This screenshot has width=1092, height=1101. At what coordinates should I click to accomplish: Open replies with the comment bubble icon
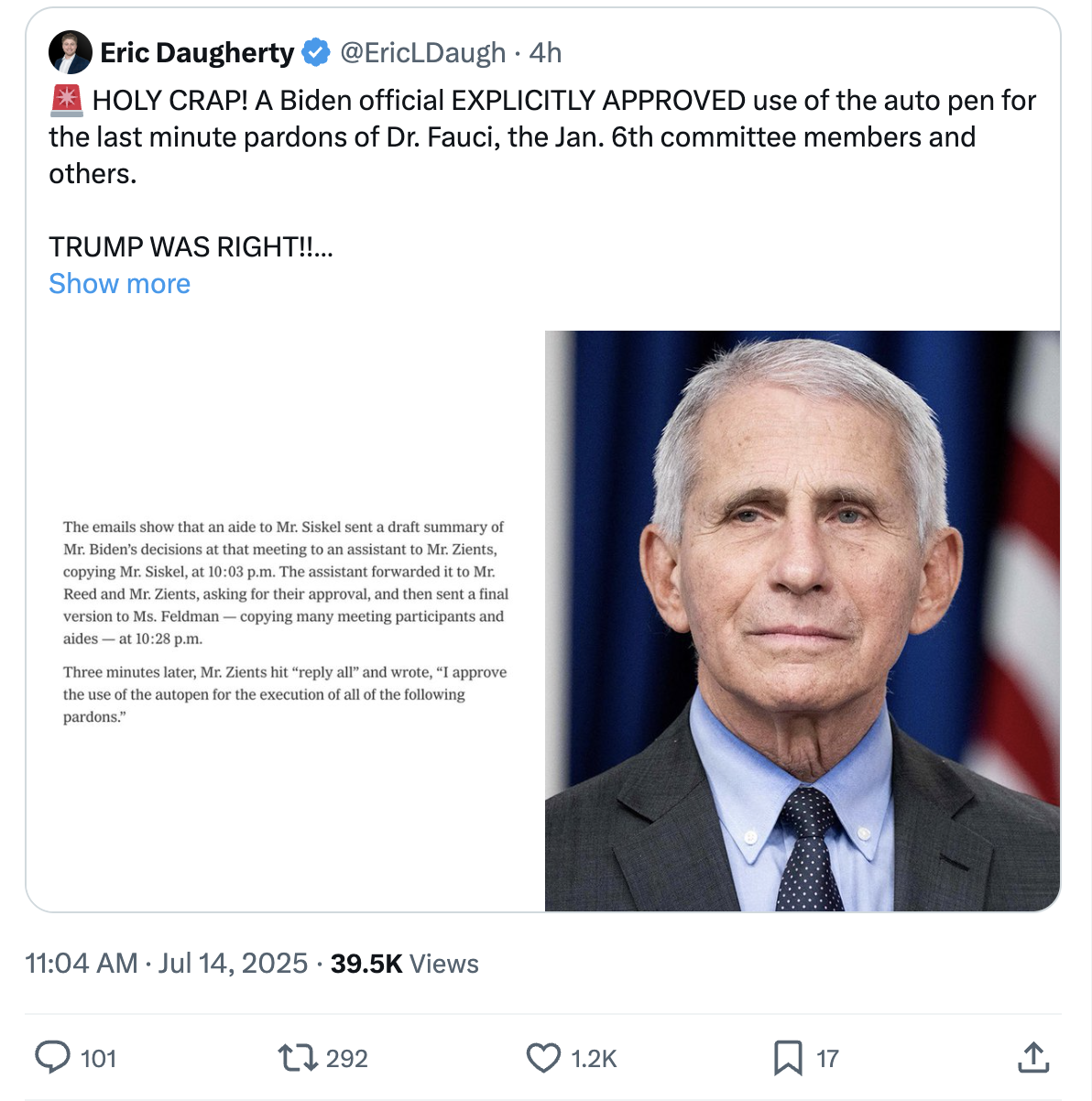point(52,1057)
